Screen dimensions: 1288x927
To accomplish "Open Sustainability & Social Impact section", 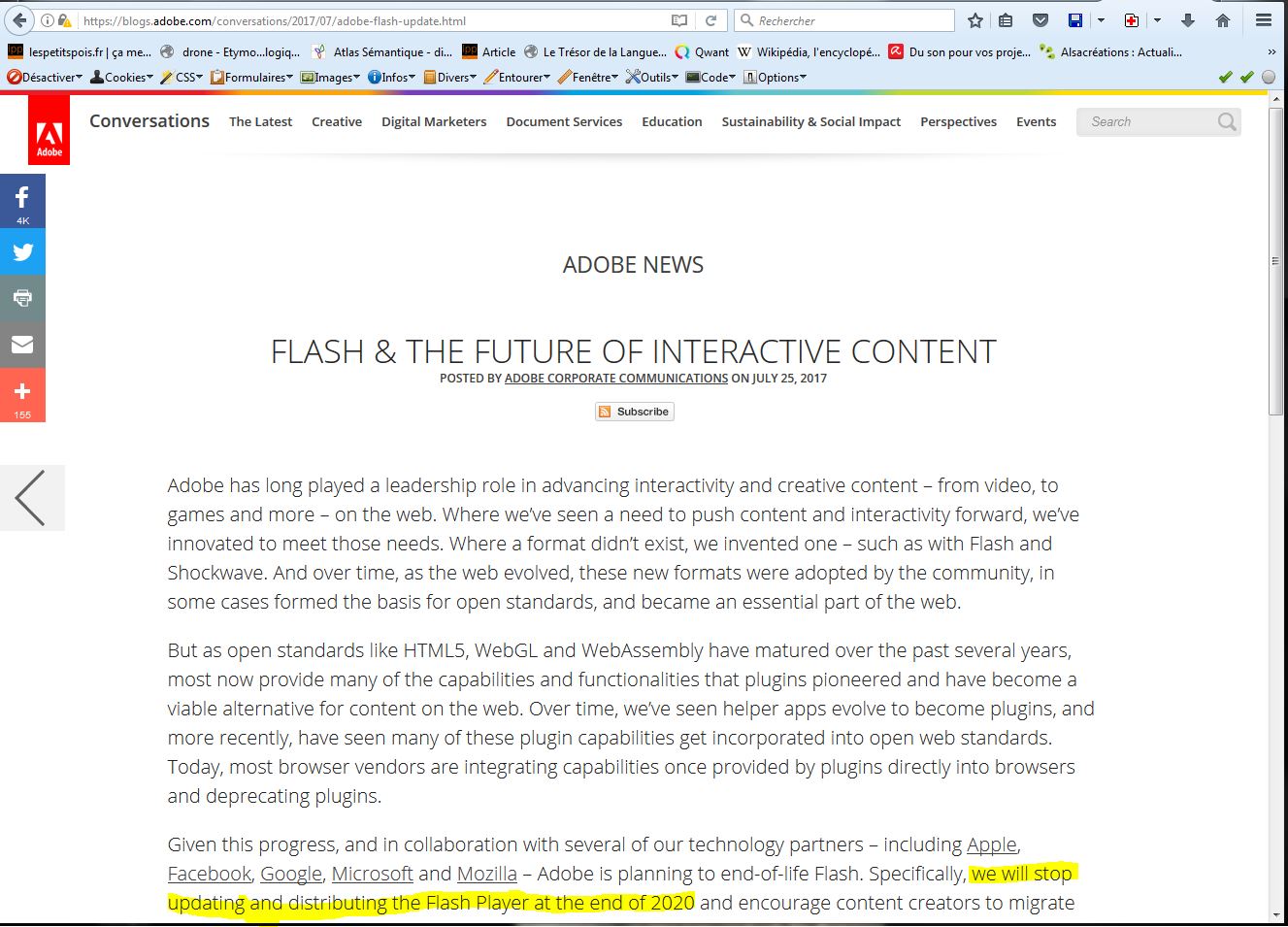I will 811,121.
